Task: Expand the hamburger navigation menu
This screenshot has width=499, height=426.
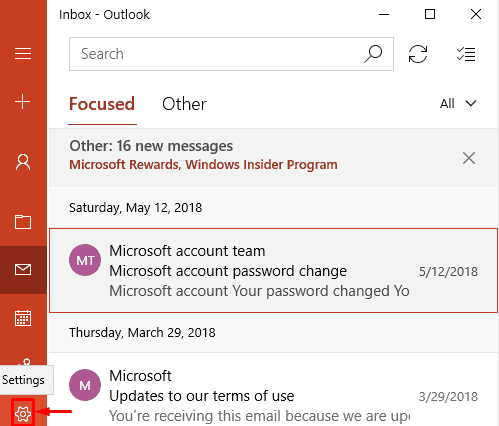Action: click(x=23, y=54)
